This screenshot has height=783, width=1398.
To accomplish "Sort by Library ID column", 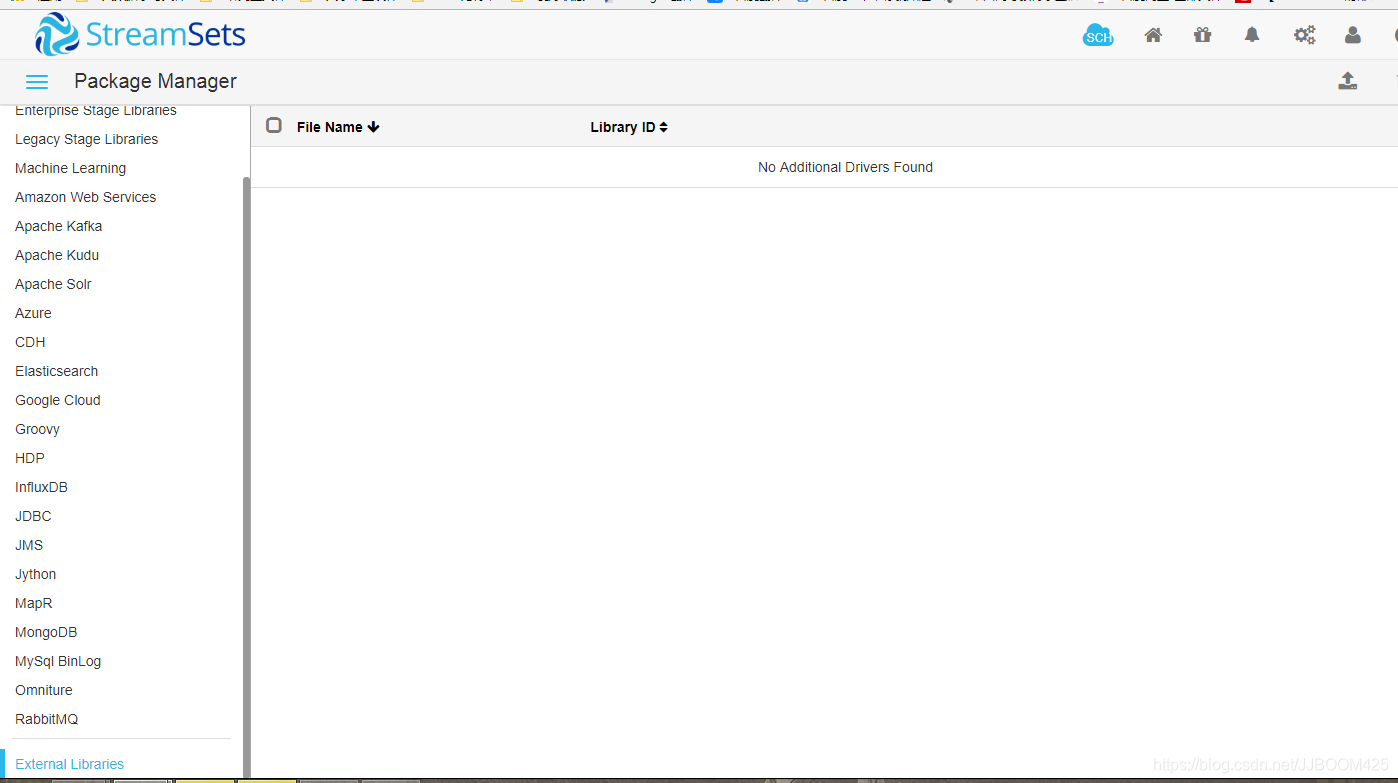I will coord(629,127).
